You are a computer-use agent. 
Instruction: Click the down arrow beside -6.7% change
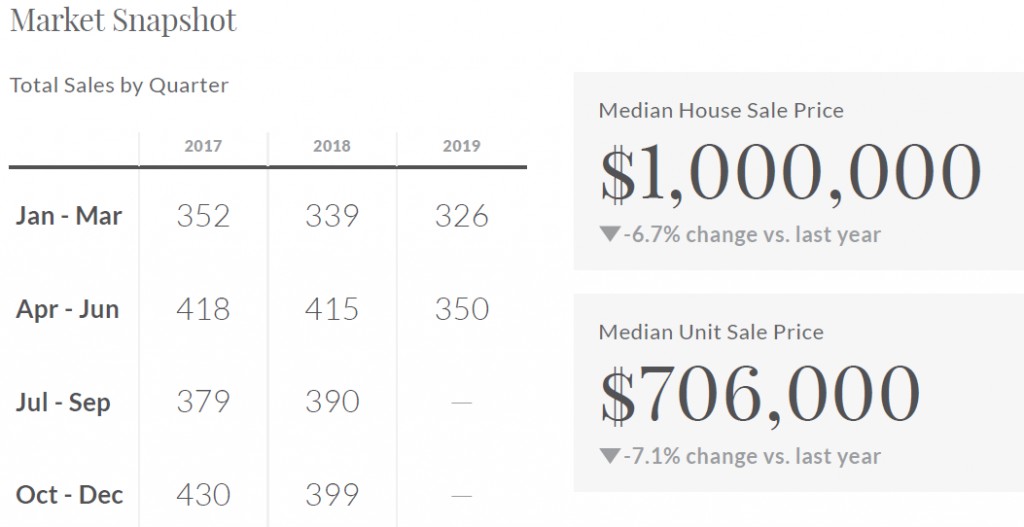click(x=609, y=235)
